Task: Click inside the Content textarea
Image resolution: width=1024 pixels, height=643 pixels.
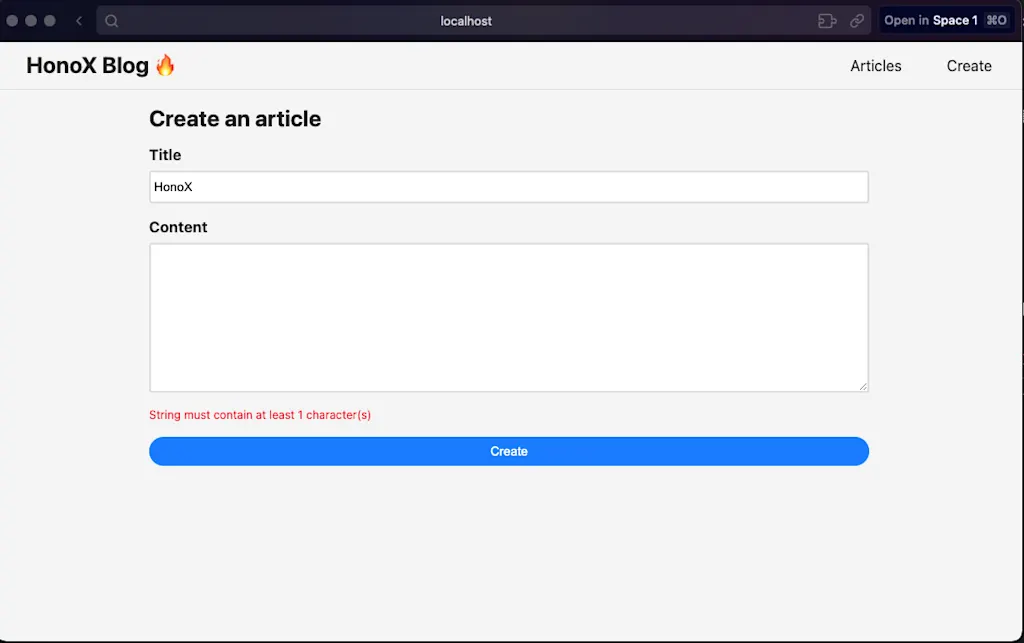Action: [x=509, y=317]
